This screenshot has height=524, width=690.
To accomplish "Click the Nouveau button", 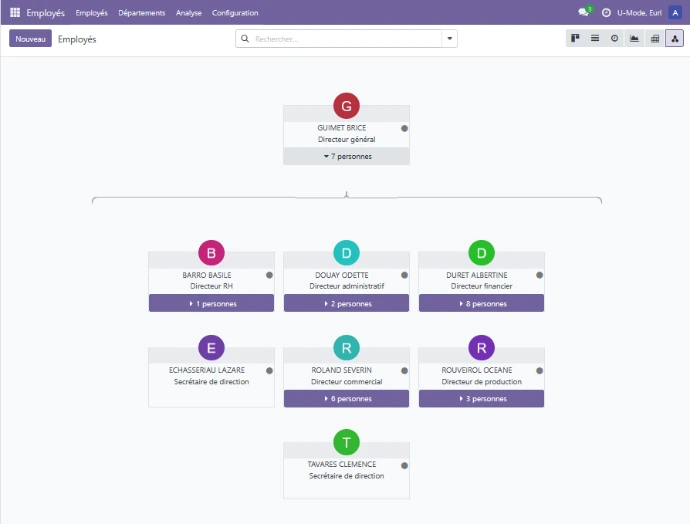I will [x=30, y=39].
